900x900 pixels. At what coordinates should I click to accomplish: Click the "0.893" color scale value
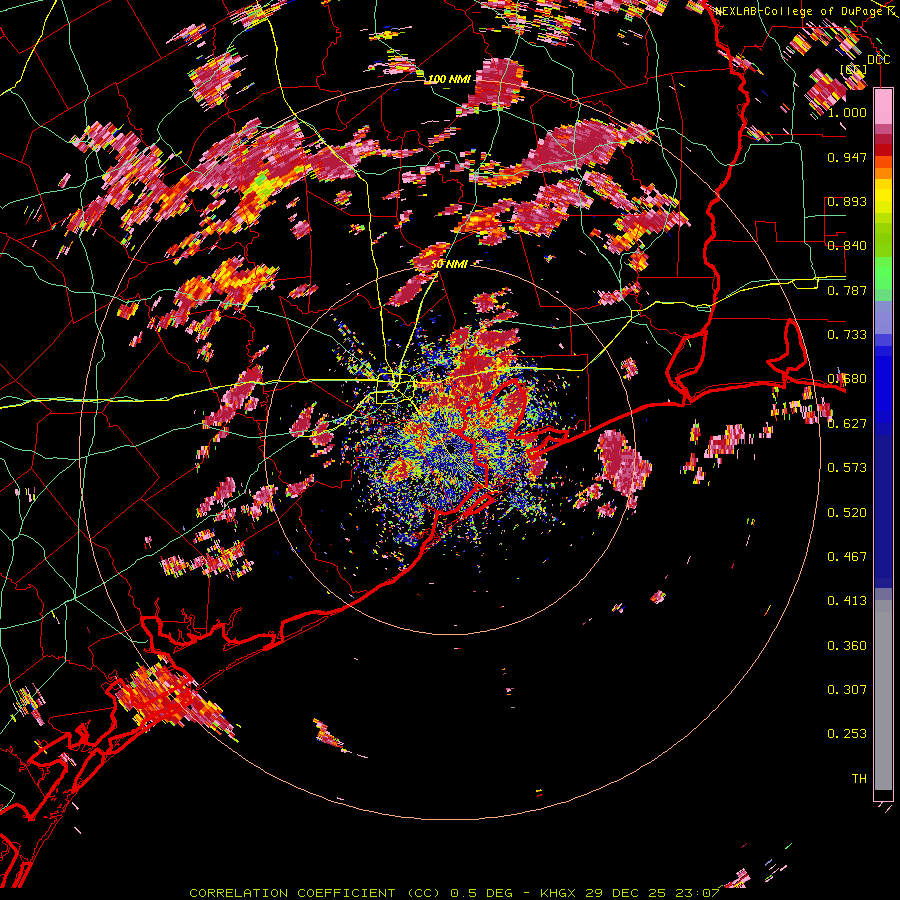tap(847, 201)
